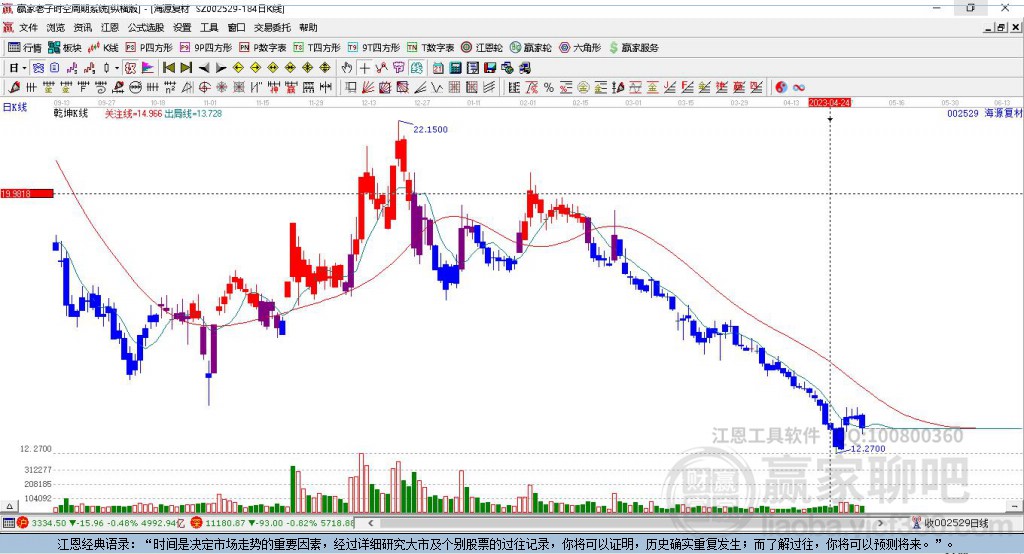Screen dimensions: 1024x554
Task: Jump to last bar with skip-to-end icon
Action: (x=186, y=68)
